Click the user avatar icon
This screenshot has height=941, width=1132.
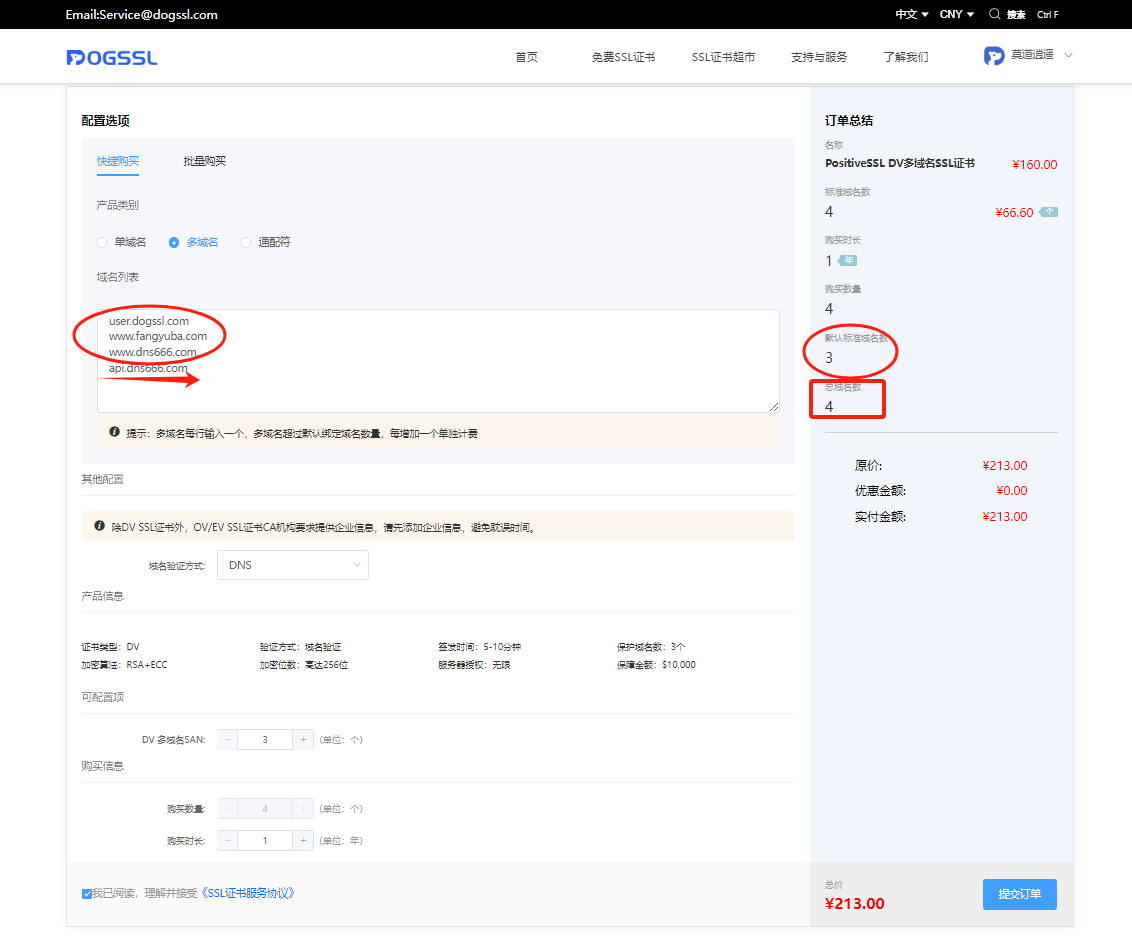pos(993,56)
